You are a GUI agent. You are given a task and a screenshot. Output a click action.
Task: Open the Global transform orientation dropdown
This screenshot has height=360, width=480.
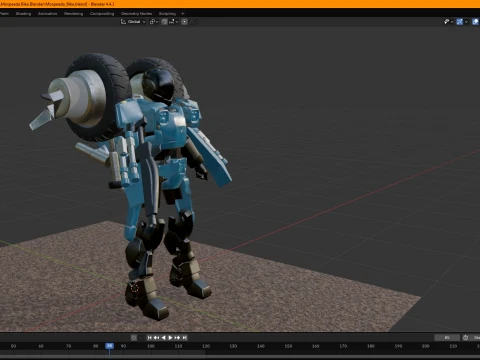[x=133, y=22]
